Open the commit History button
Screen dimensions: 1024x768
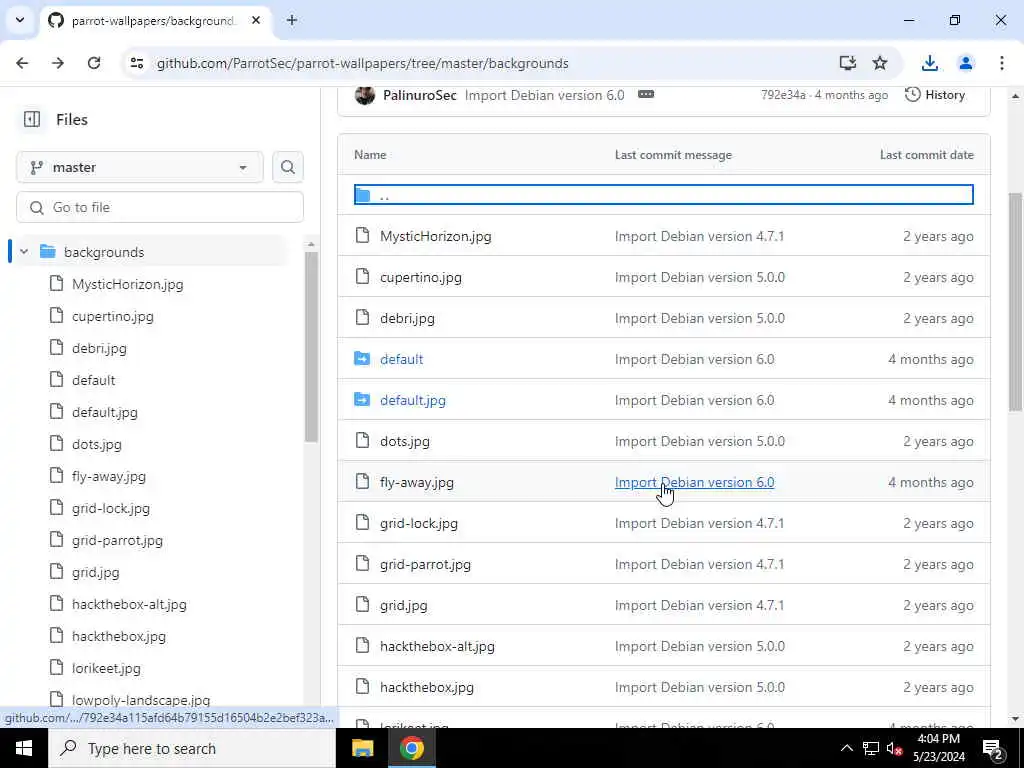point(935,95)
